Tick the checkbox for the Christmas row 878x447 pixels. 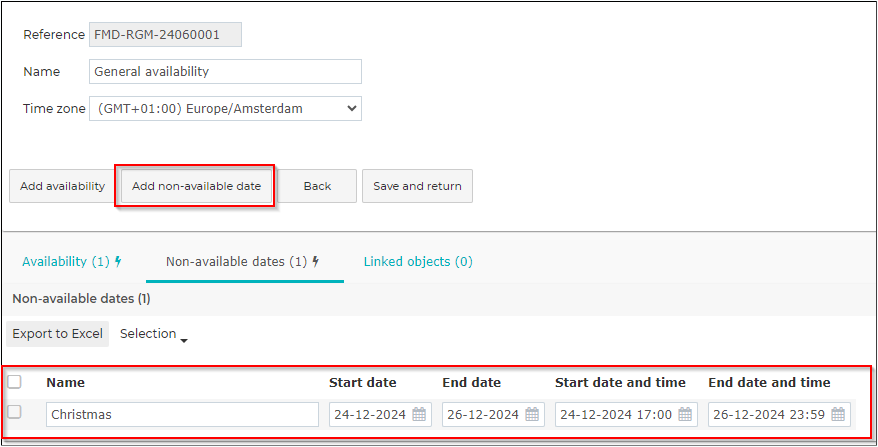15,412
